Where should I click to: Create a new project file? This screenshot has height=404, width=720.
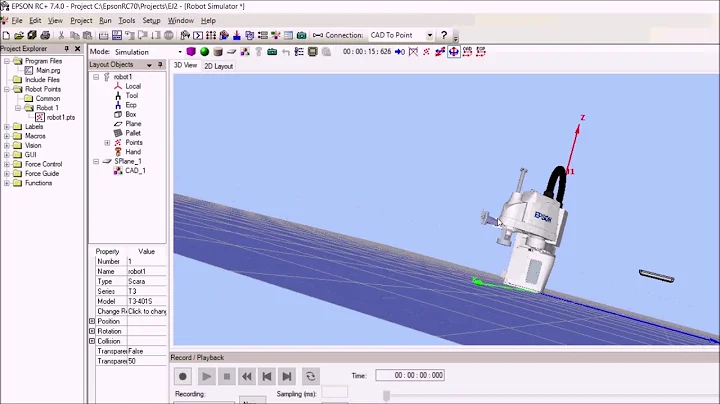click(x=6, y=35)
